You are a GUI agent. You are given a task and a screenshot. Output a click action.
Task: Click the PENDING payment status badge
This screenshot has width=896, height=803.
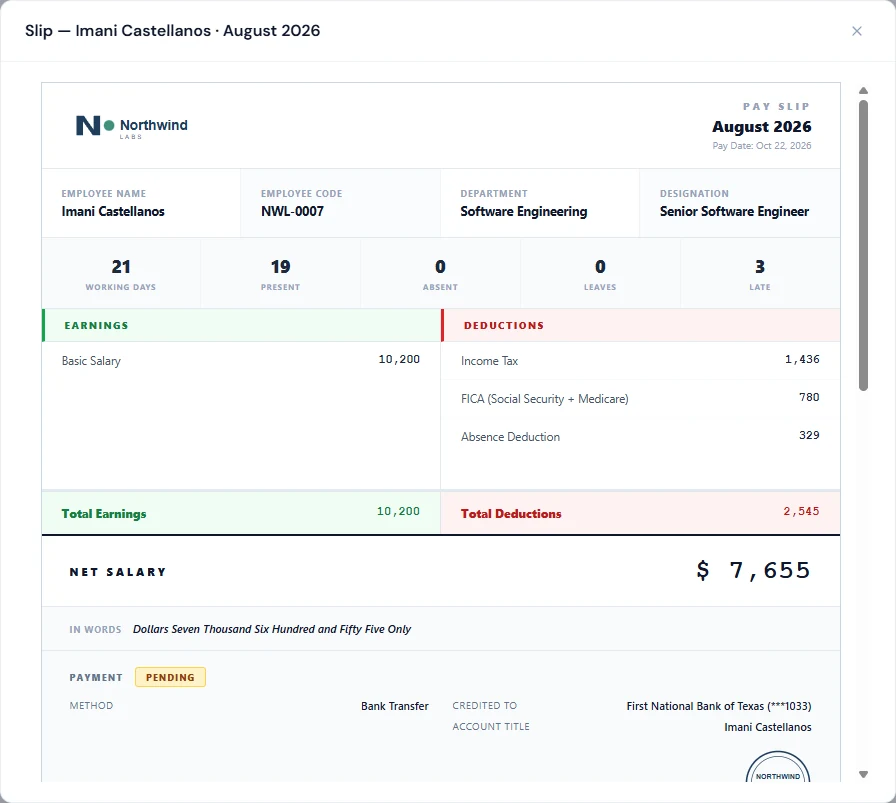click(x=170, y=677)
